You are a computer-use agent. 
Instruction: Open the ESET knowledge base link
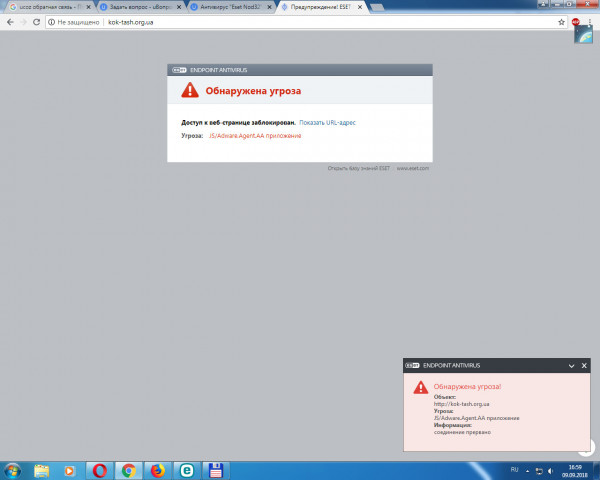click(359, 168)
